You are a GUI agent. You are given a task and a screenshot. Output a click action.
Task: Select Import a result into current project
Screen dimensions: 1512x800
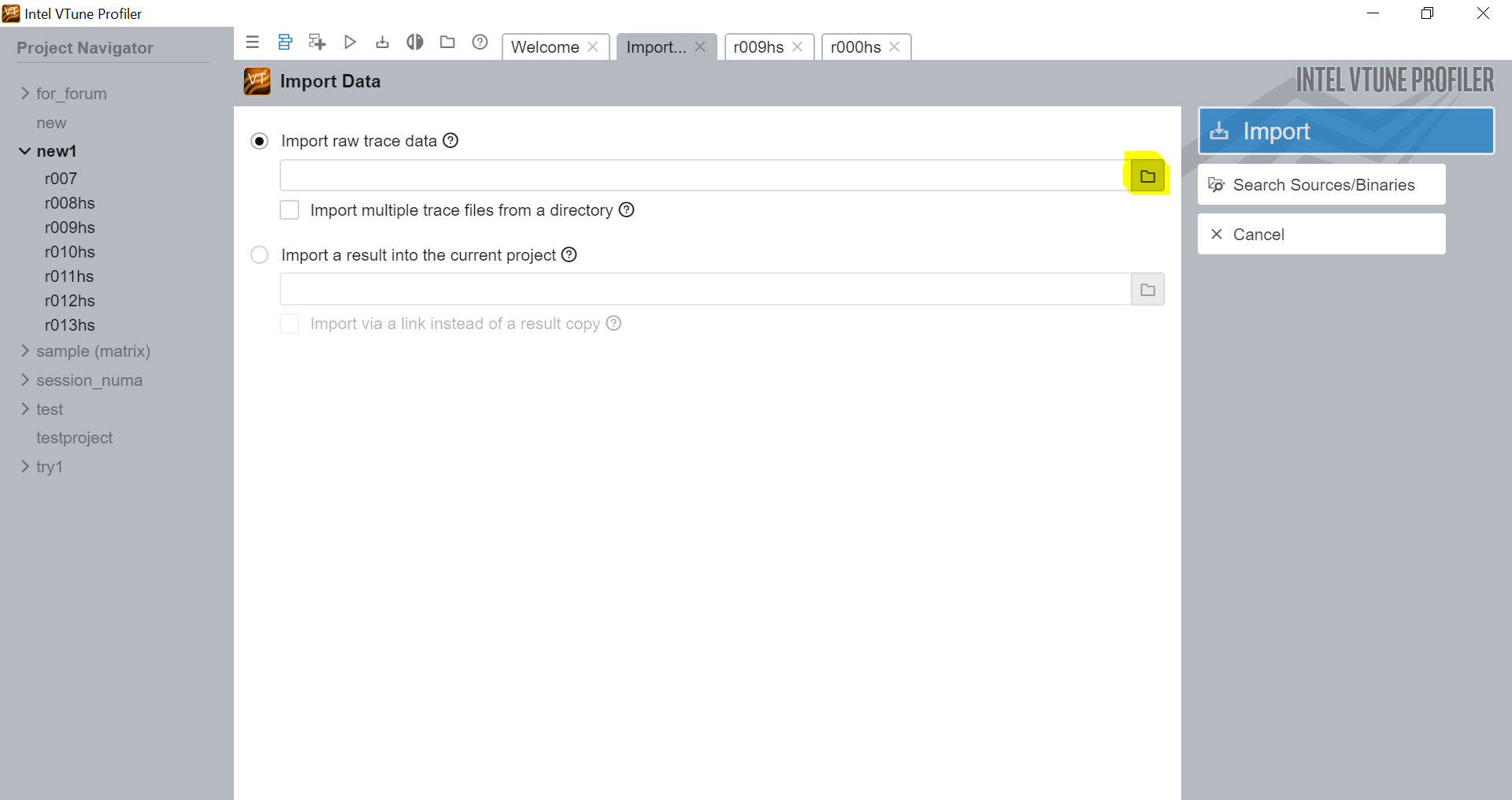259,255
